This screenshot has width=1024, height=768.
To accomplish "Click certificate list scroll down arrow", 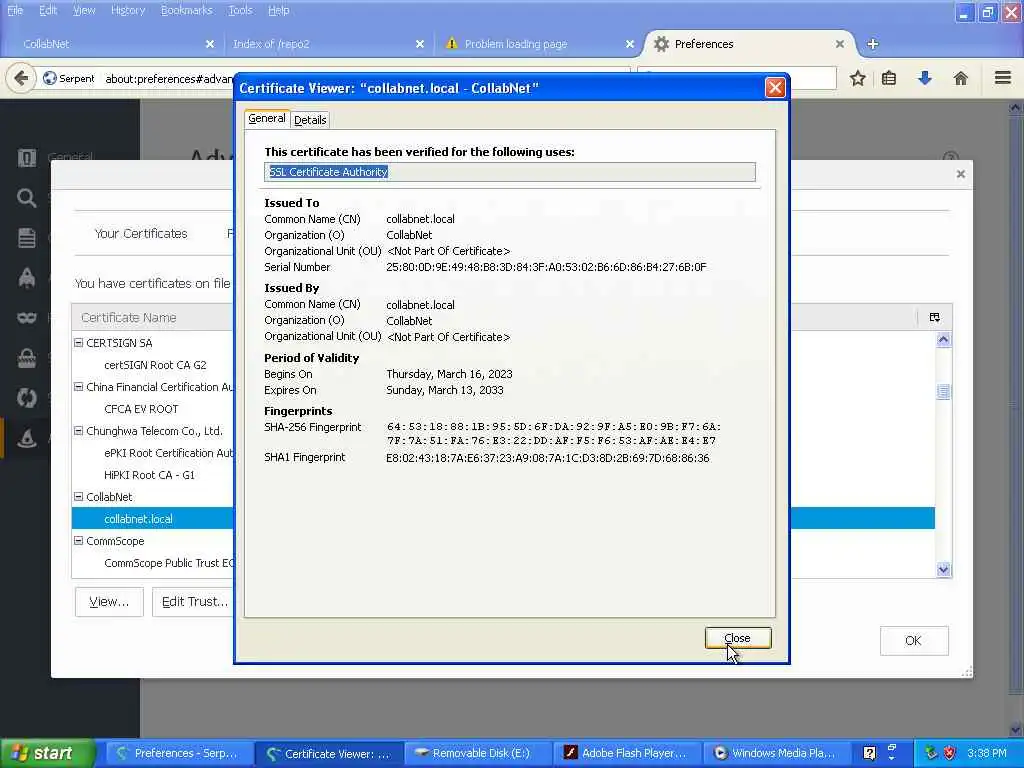I will (x=943, y=569).
